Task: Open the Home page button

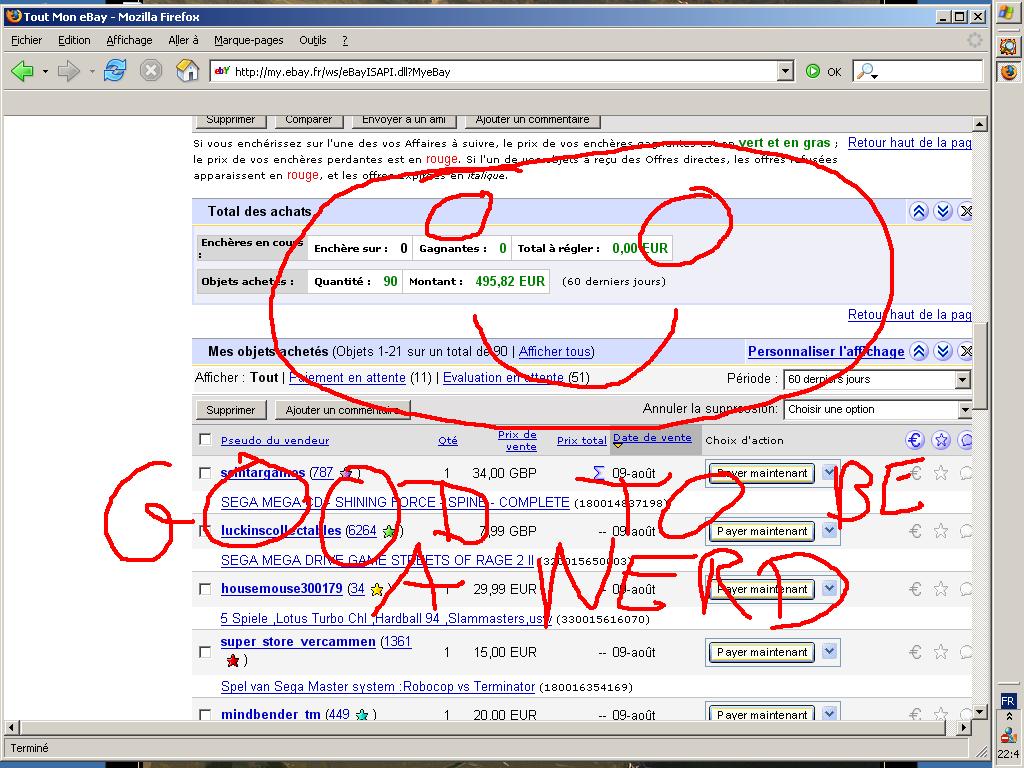Action: (x=187, y=71)
